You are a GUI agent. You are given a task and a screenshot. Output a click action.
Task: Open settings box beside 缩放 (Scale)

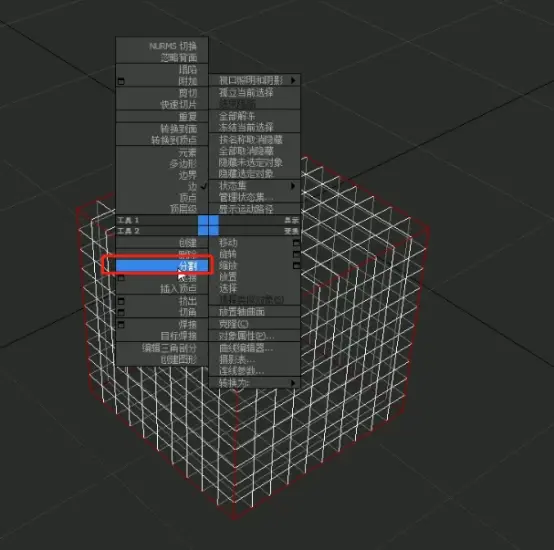296,265
